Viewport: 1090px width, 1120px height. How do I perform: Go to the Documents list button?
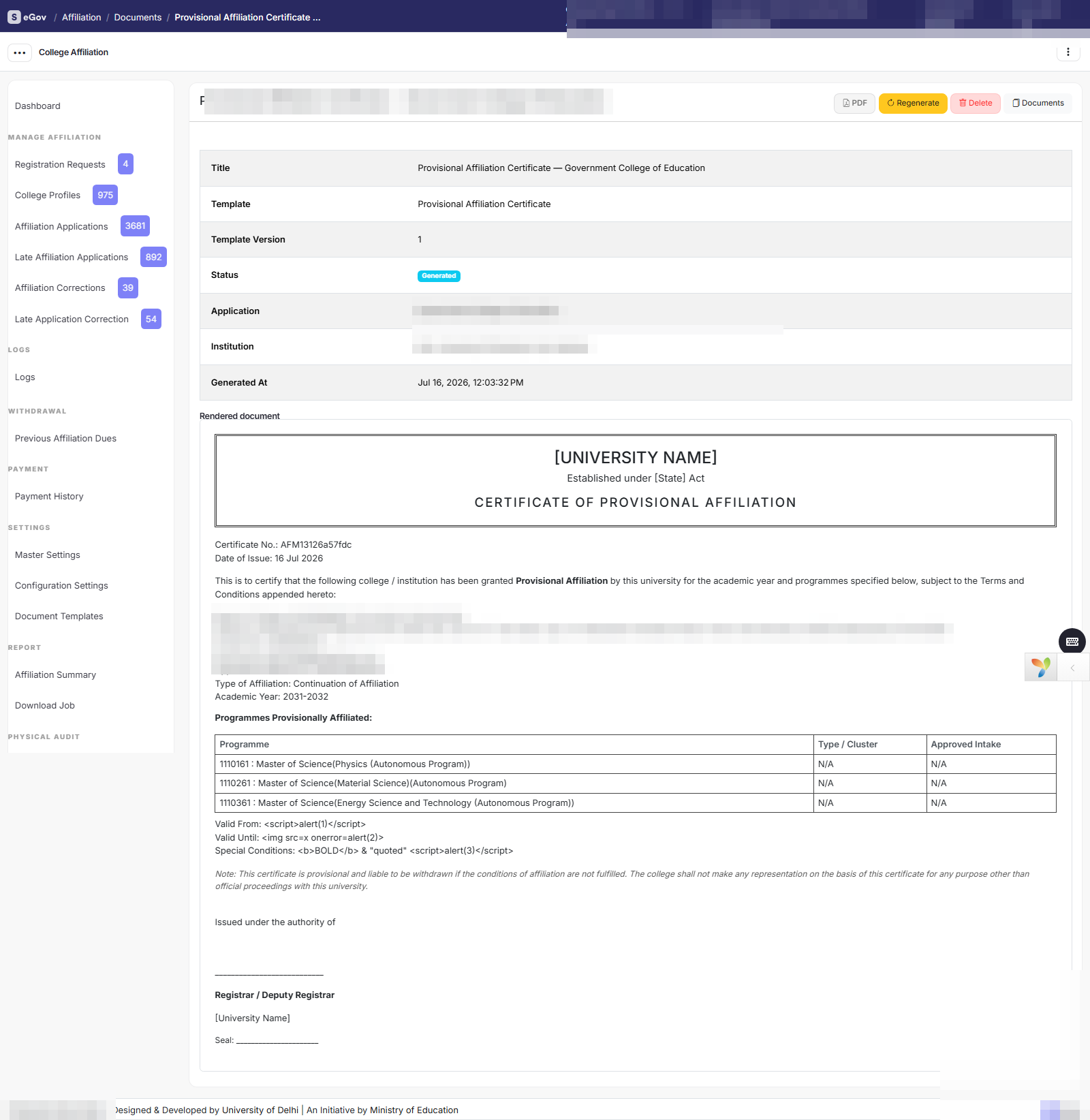click(1038, 103)
